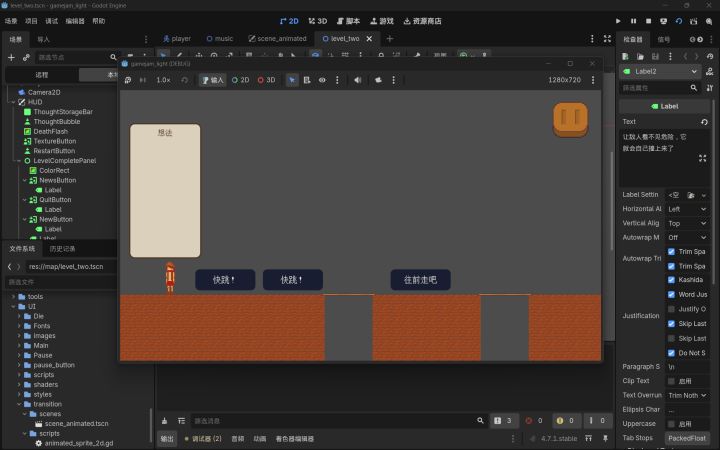Image resolution: width=720 pixels, height=450 pixels.
Task: Click the next frame step icon
Action: pos(143,80)
